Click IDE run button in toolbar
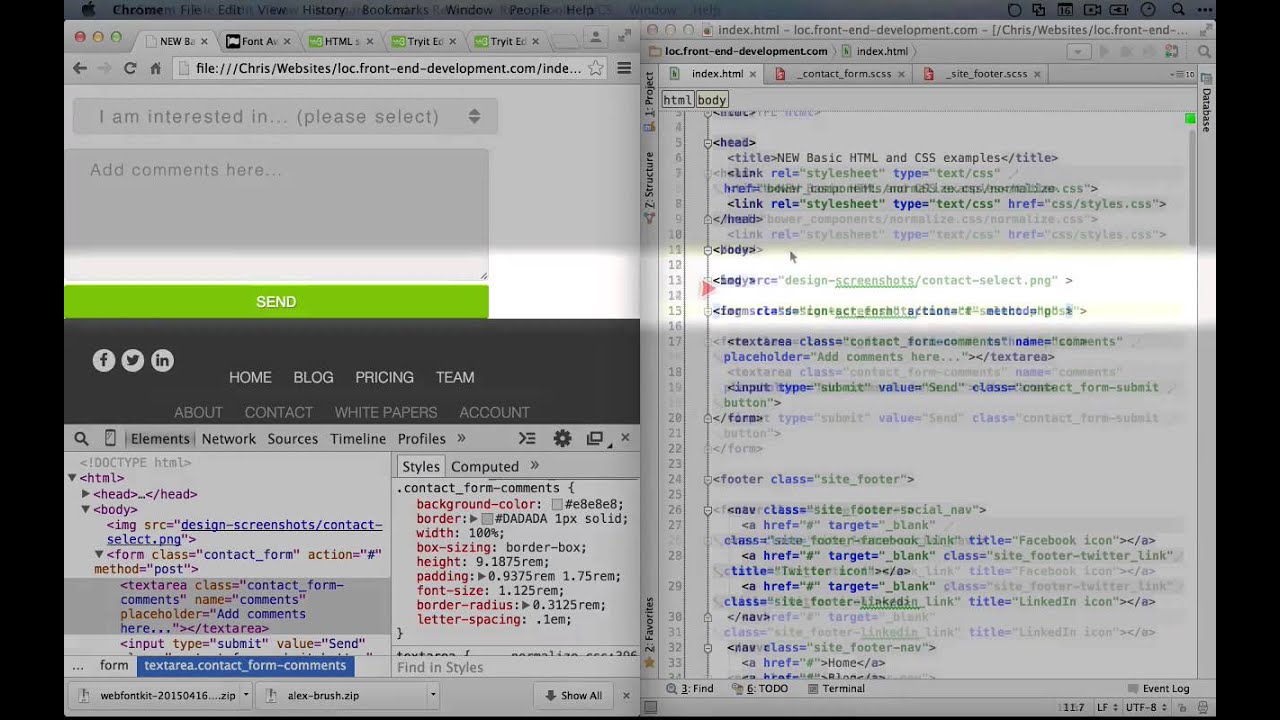Image resolution: width=1280 pixels, height=720 pixels. tap(1105, 51)
